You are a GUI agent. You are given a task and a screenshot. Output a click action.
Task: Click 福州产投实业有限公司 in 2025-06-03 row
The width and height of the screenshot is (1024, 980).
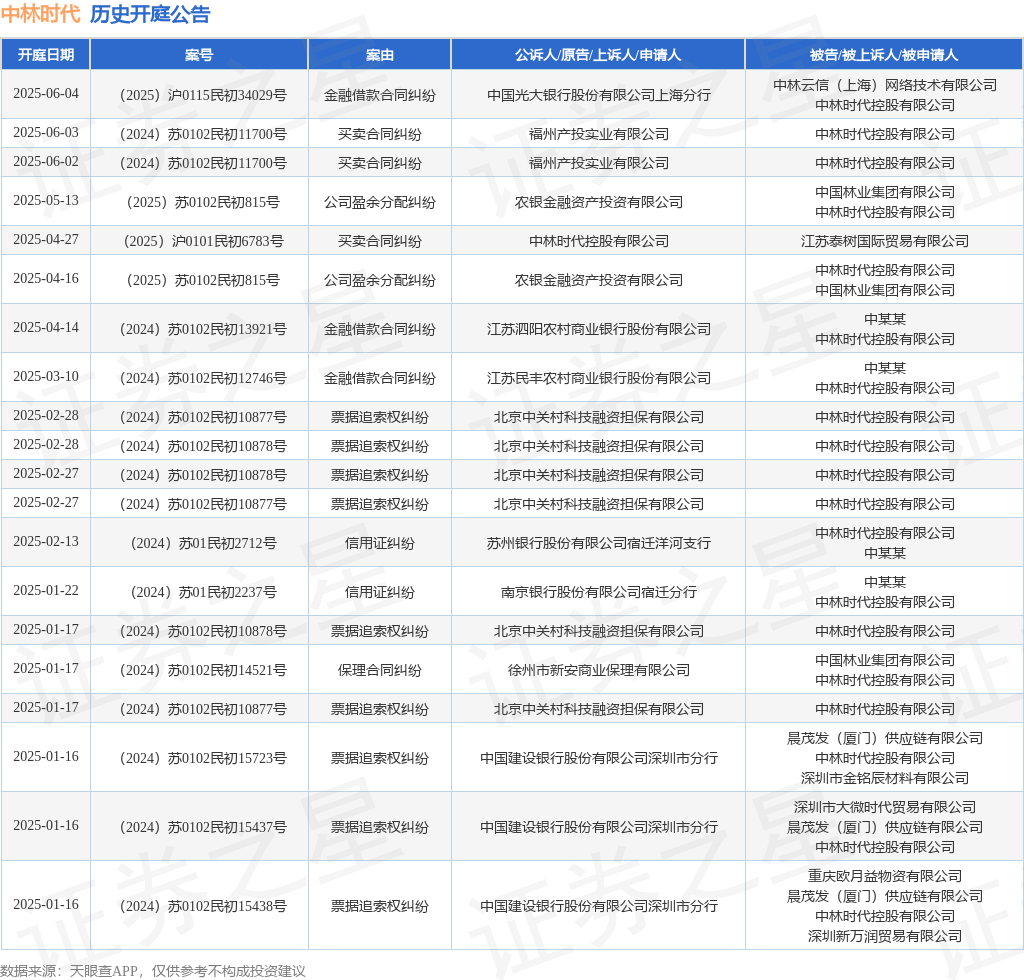click(x=598, y=134)
